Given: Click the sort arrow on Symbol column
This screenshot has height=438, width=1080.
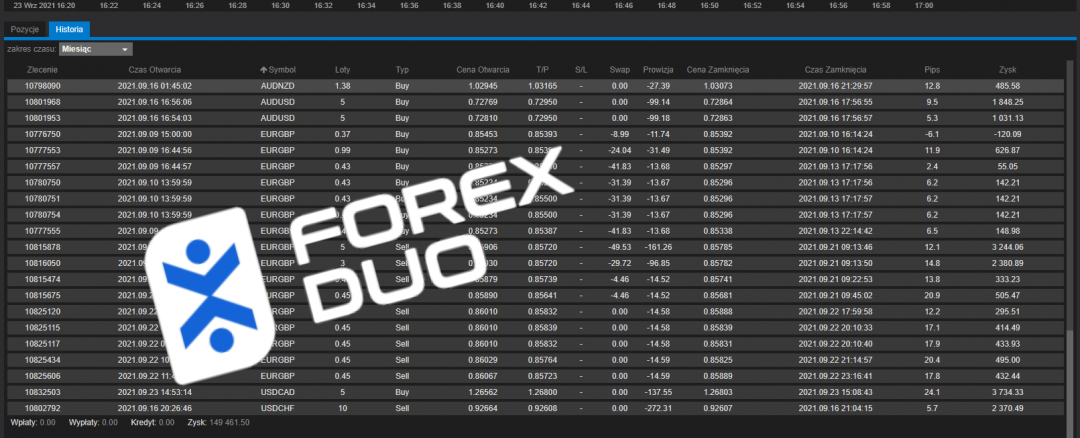Looking at the screenshot, I should (x=264, y=70).
